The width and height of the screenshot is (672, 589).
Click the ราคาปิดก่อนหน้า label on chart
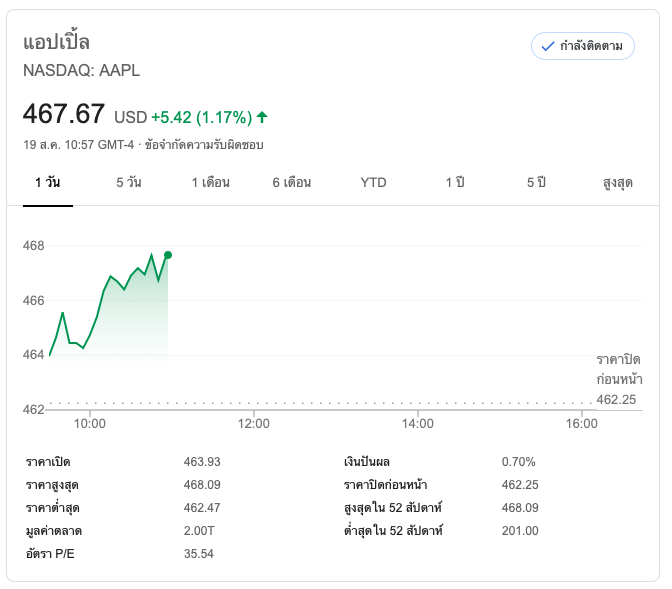(619, 369)
